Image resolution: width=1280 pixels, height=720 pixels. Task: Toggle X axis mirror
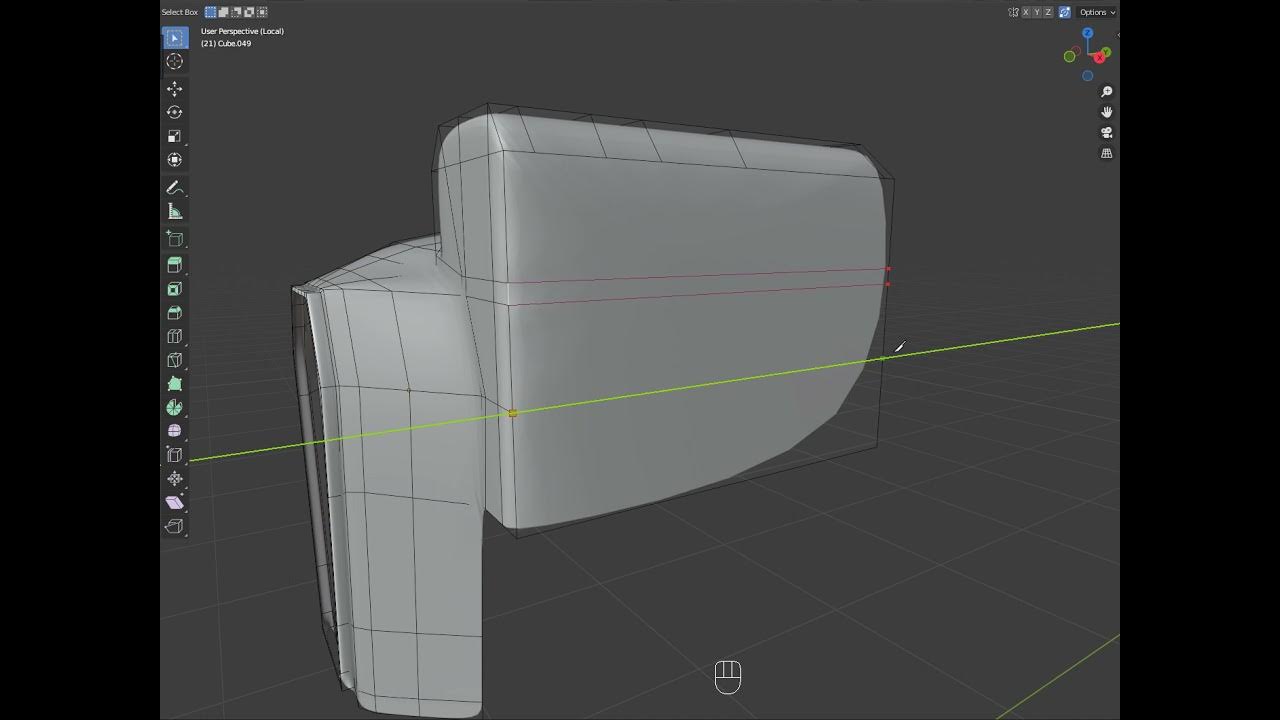click(1025, 12)
